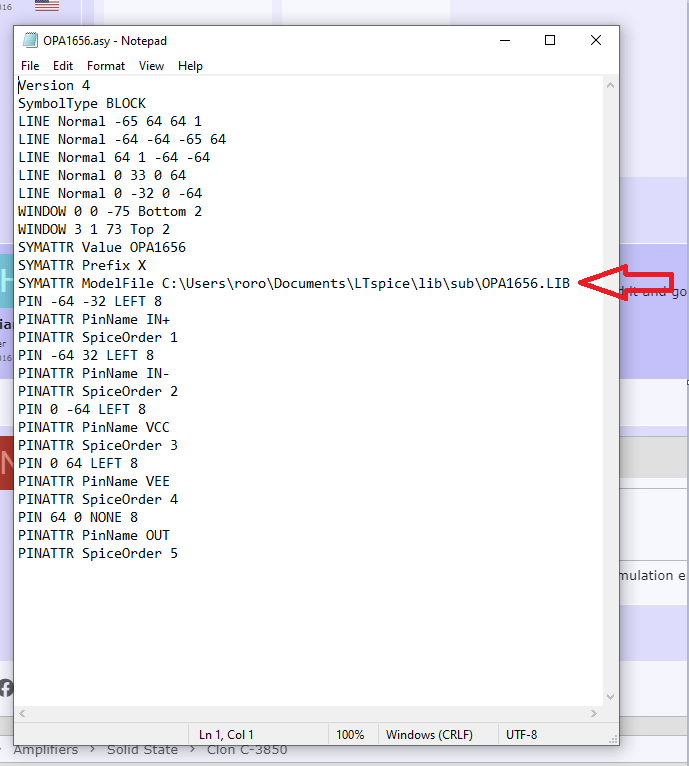Viewport: 689px width, 766px height.
Task: Click 'Ln 1, Col 1' in status bar
Action: coord(226,735)
